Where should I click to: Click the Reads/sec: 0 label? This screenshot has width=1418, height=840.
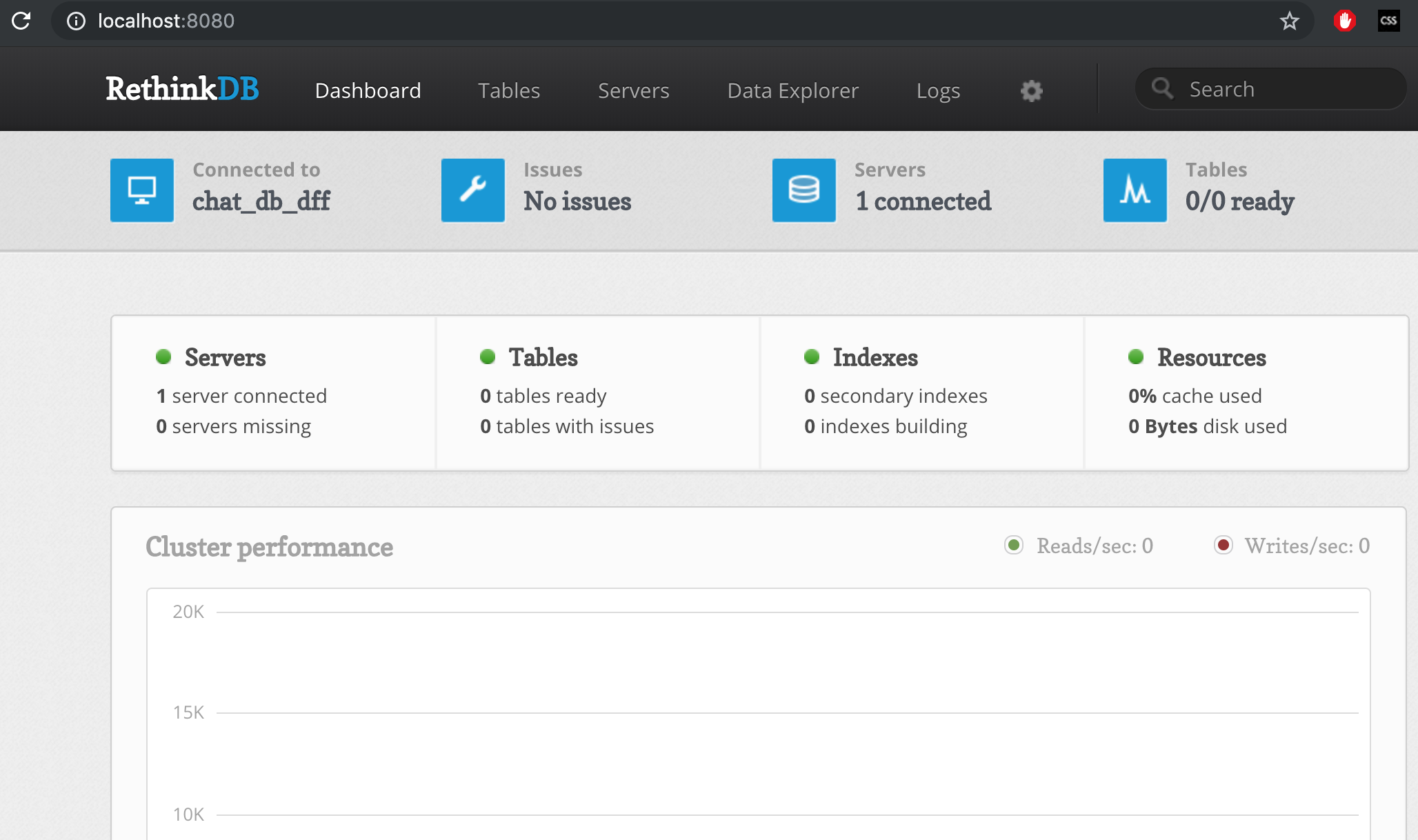point(1095,546)
